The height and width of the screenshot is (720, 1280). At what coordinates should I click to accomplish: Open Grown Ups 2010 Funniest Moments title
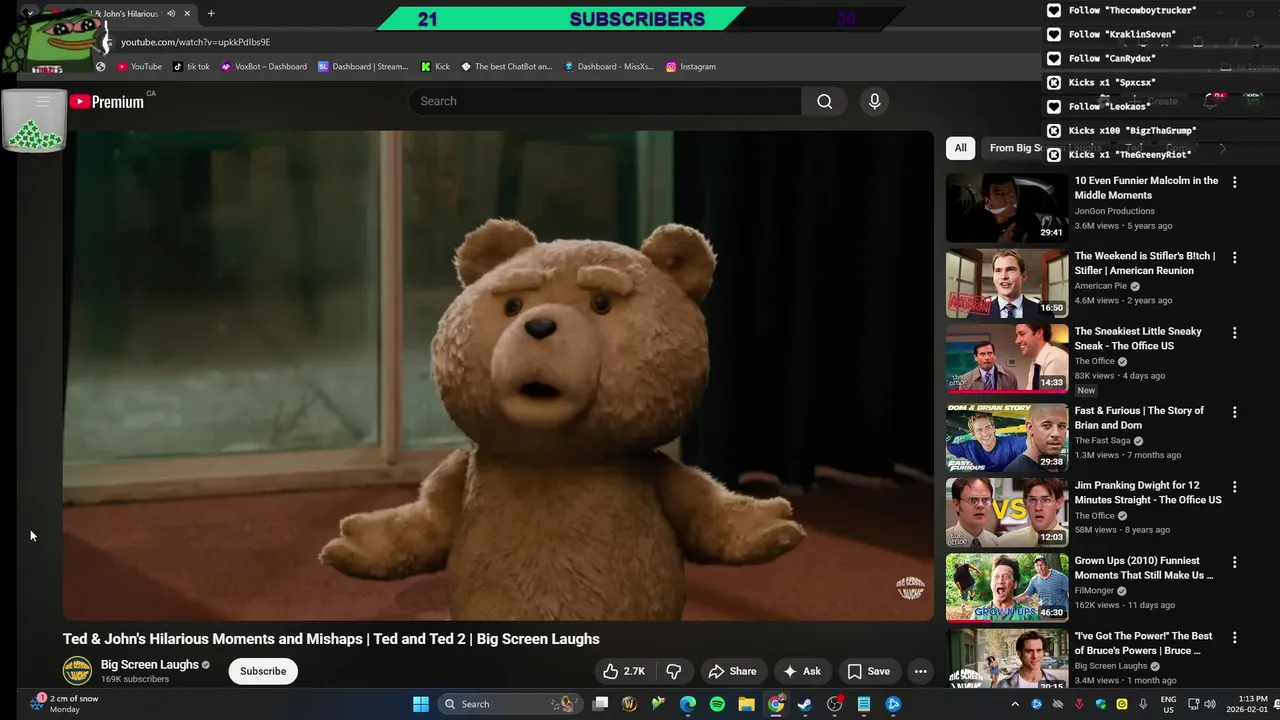pos(1144,568)
